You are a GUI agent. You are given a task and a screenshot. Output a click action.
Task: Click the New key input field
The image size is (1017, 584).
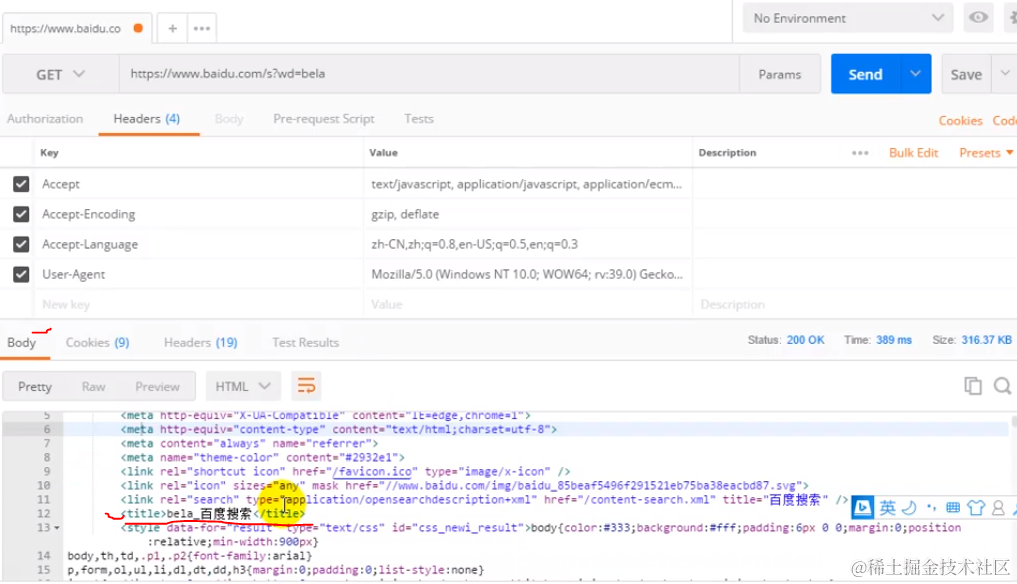tap(198, 304)
